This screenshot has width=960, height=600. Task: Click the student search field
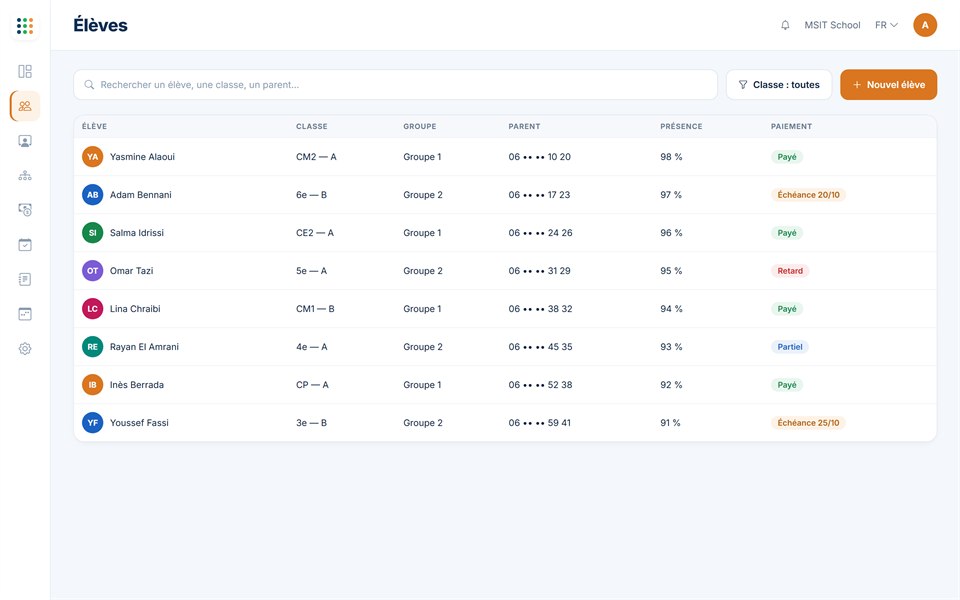396,84
